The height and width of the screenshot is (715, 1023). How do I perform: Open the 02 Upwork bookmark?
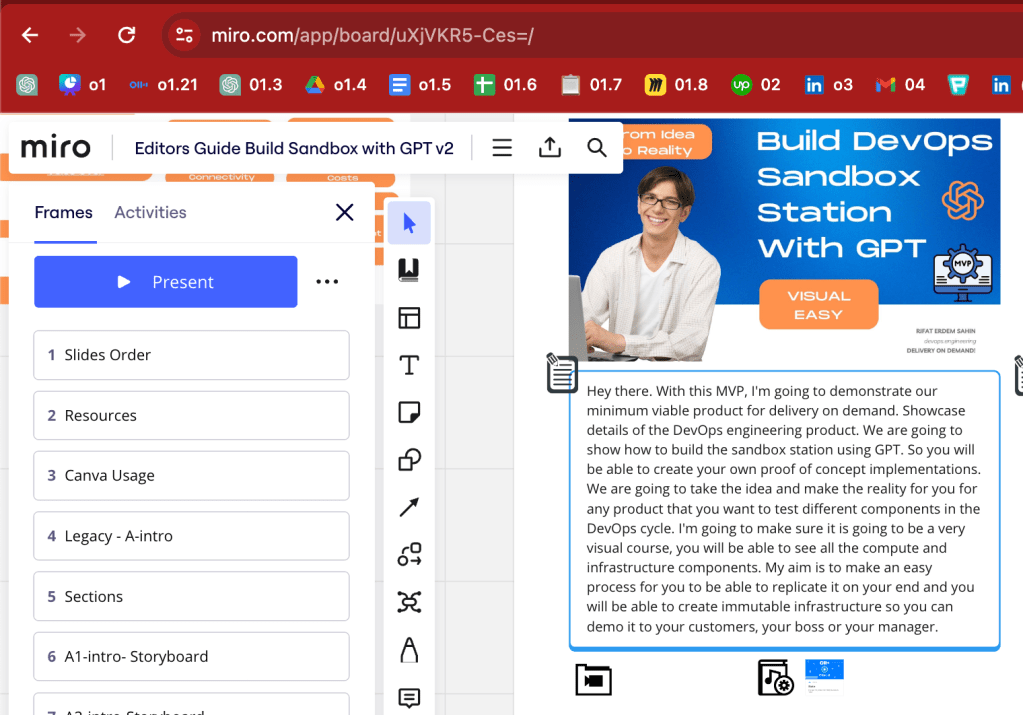756,85
